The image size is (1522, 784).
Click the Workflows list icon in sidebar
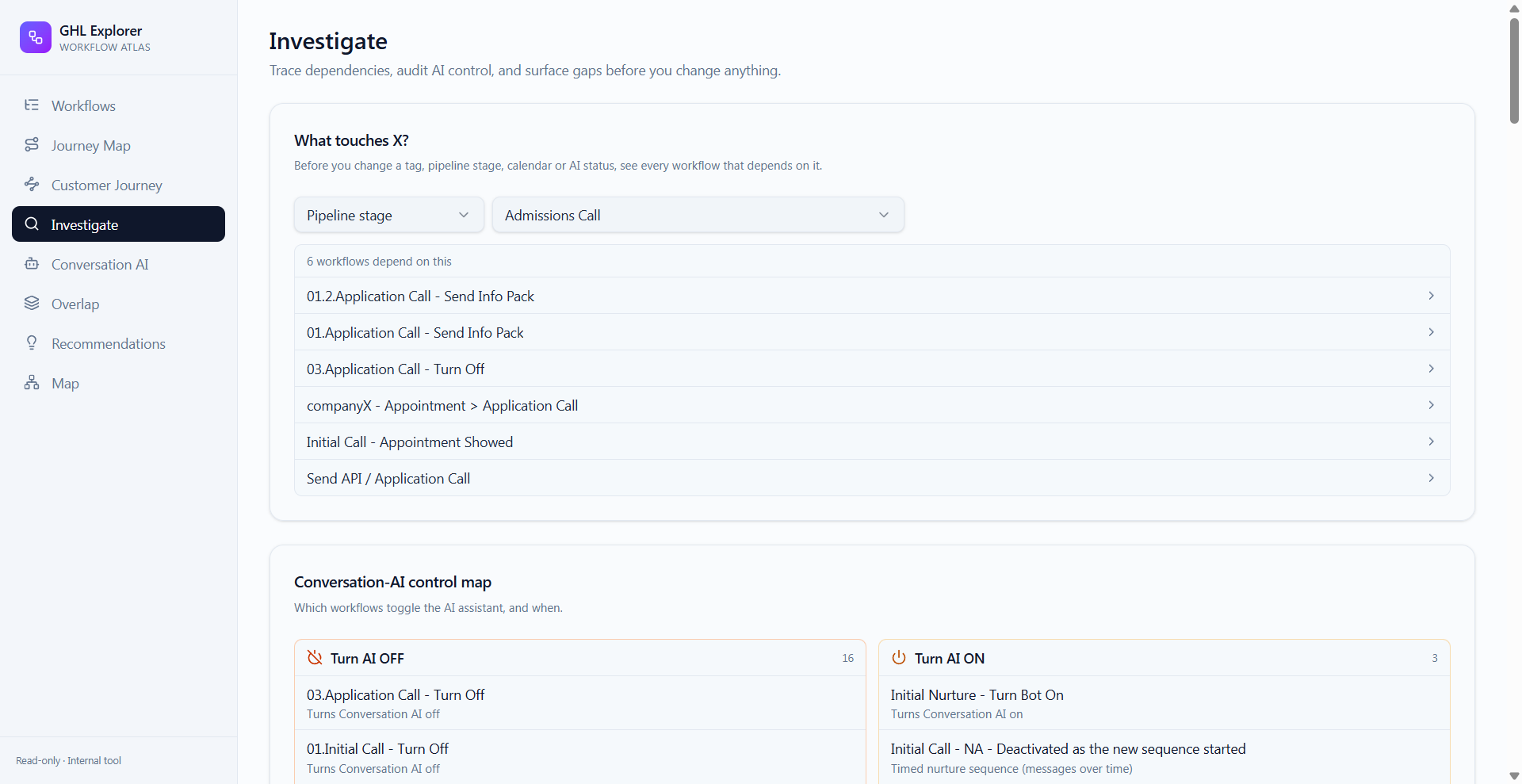point(32,105)
